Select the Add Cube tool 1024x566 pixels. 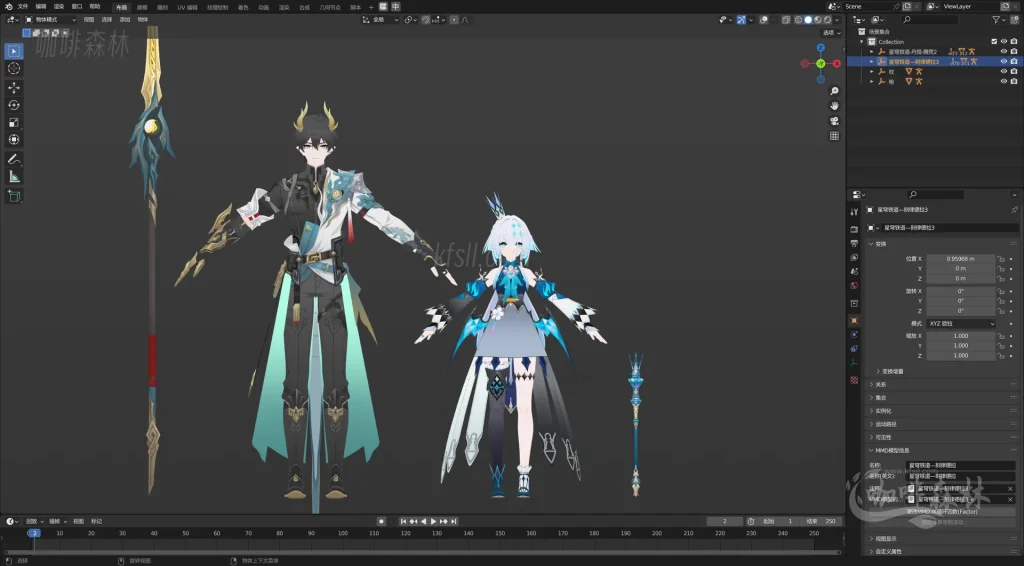pos(14,196)
